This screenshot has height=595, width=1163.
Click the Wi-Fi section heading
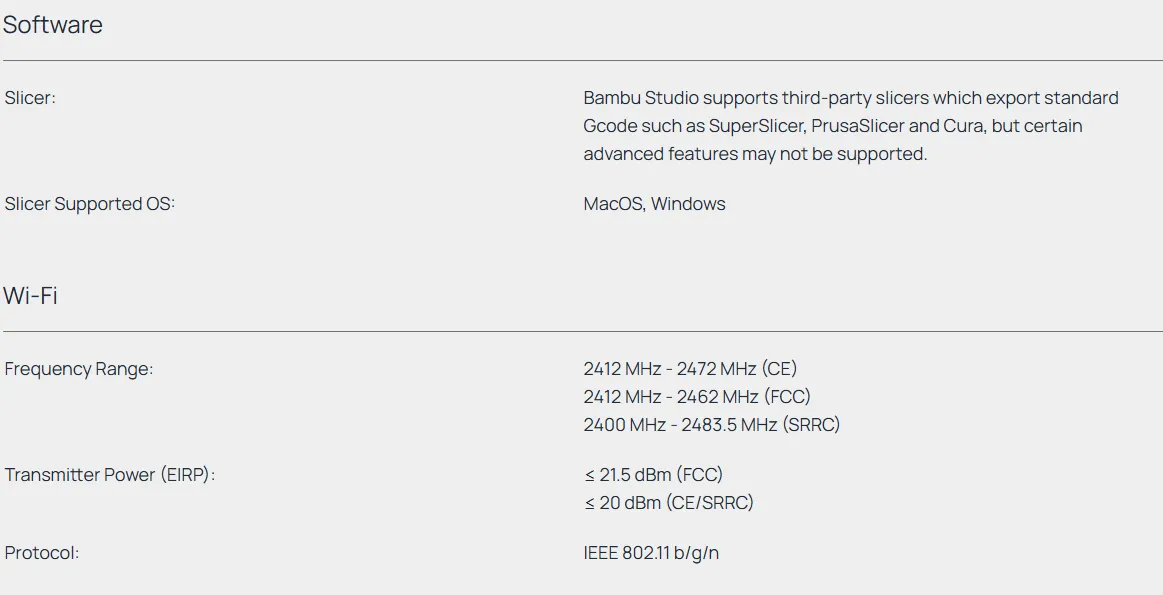pos(30,296)
